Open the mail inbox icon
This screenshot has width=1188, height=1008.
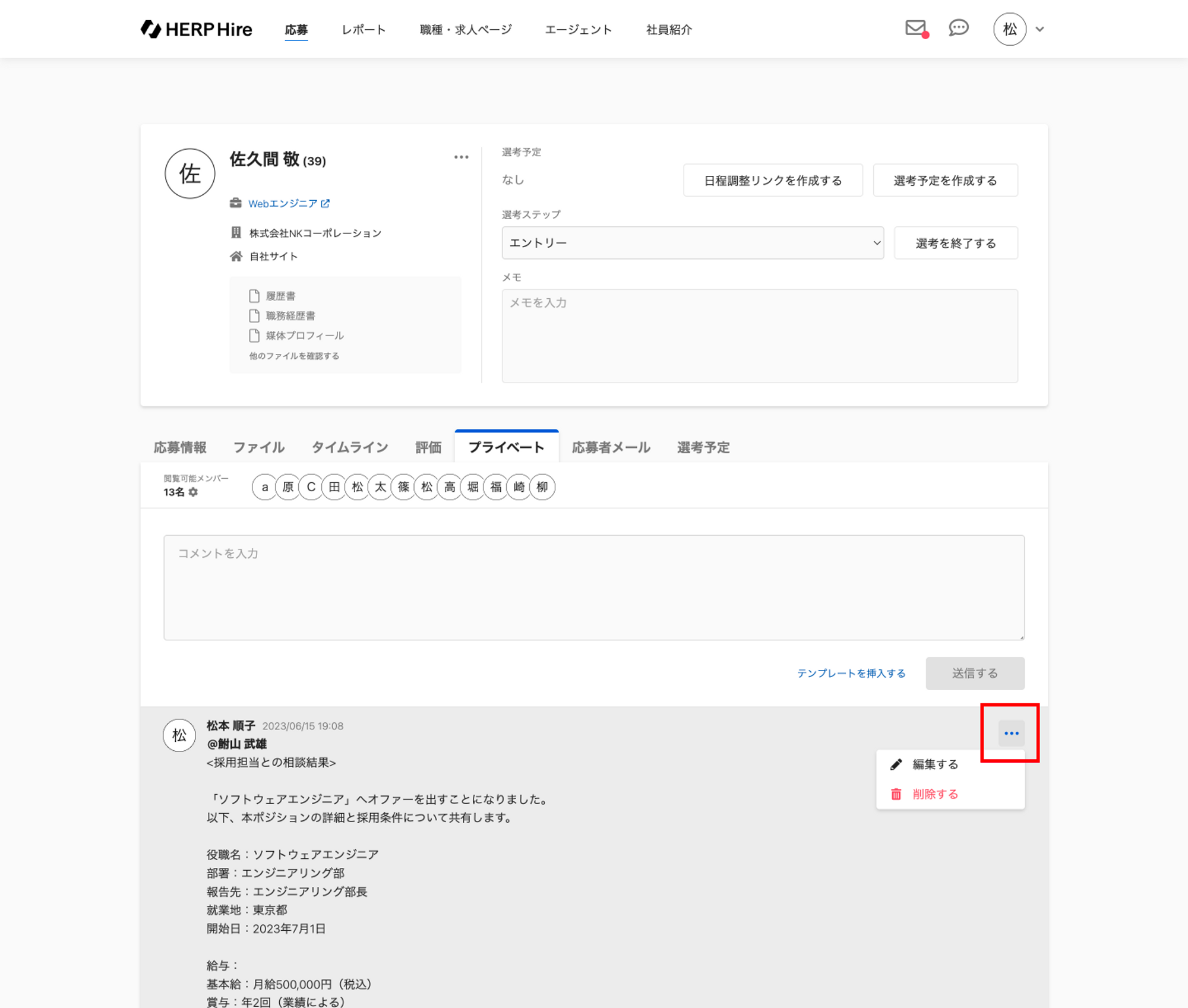coord(915,28)
